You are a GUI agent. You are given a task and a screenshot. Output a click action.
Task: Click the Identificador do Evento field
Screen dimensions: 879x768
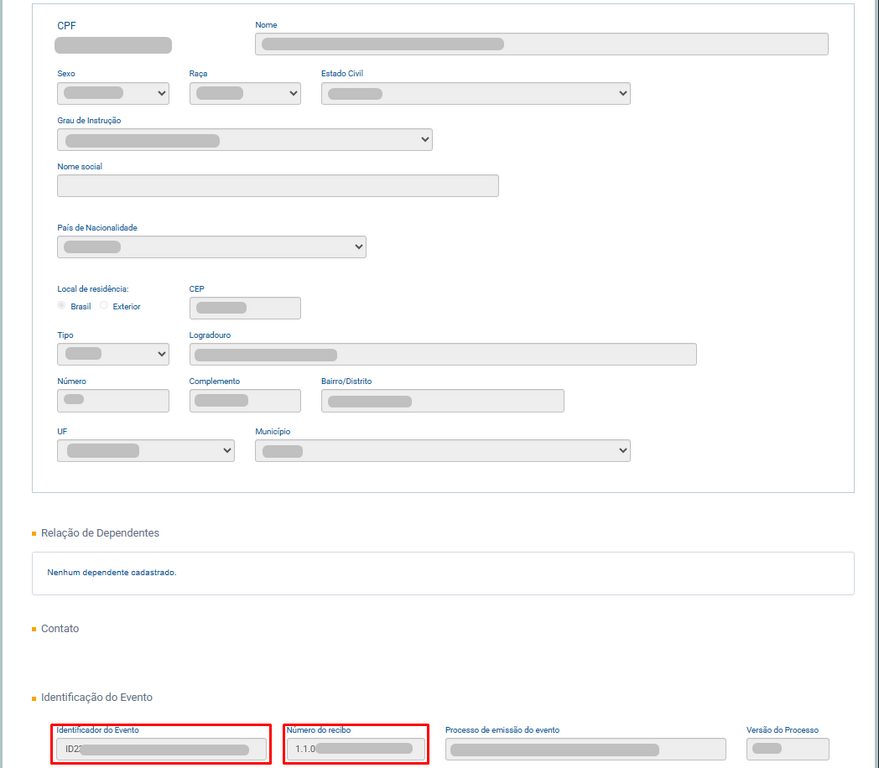(x=162, y=749)
